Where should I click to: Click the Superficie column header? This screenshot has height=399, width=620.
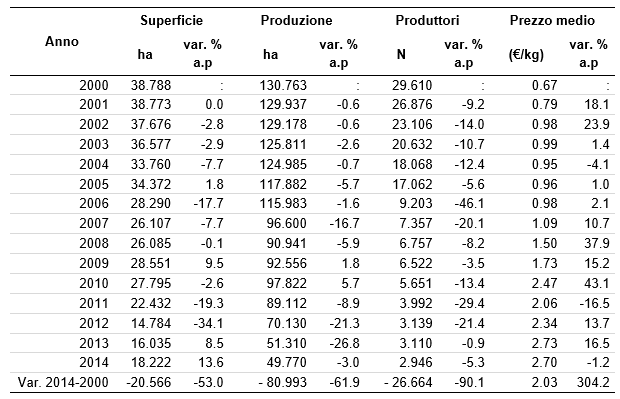click(x=171, y=21)
